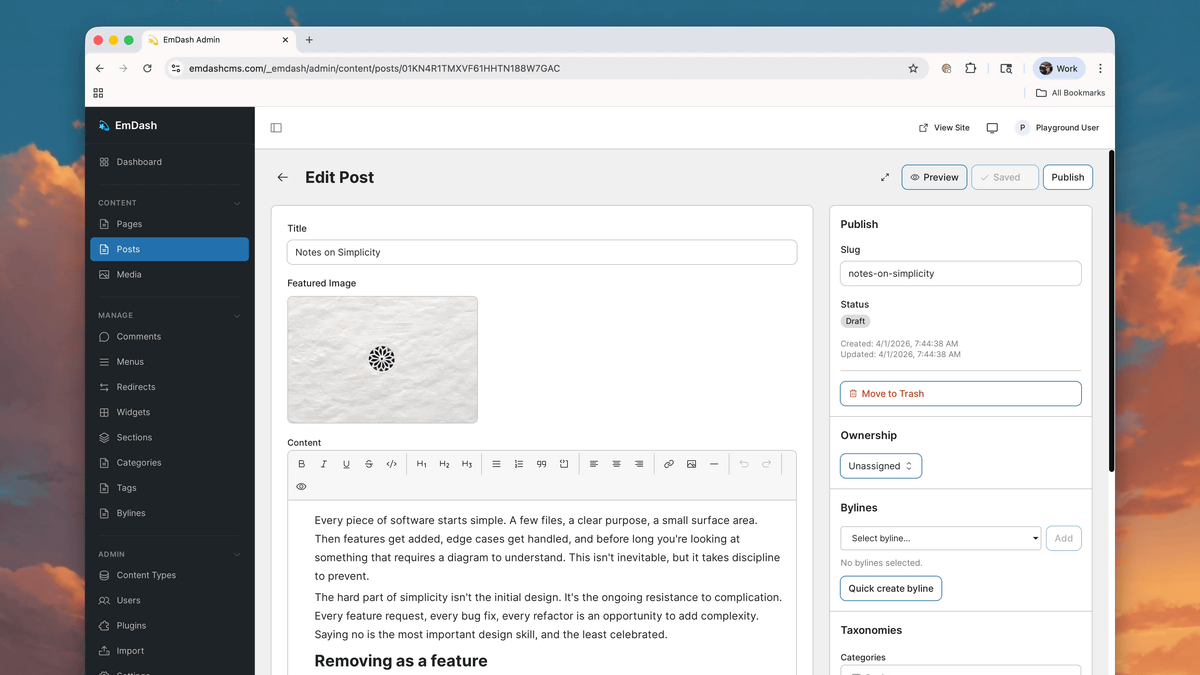Insert inline code with the code icon

tap(391, 464)
